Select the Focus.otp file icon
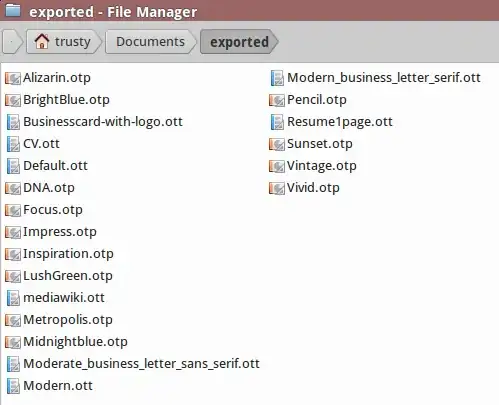Image resolution: width=499 pixels, height=405 pixels. point(13,210)
